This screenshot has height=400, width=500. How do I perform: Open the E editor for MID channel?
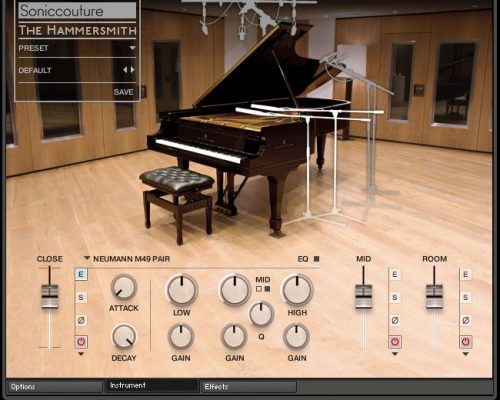395,274
